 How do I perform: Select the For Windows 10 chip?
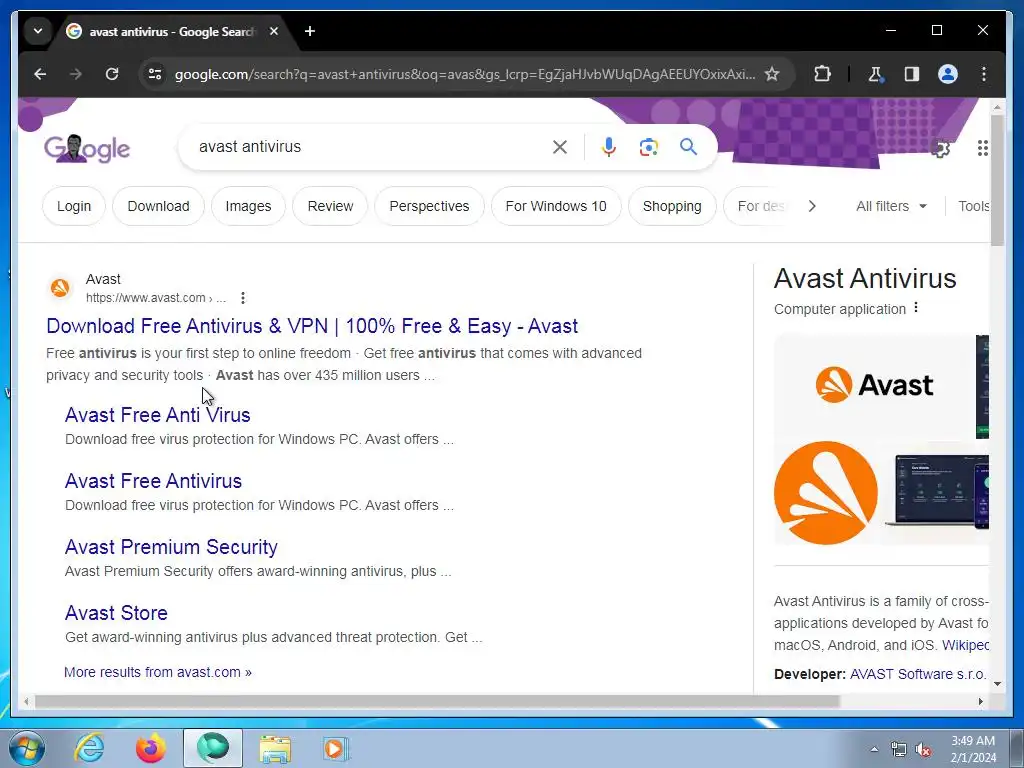coord(556,206)
